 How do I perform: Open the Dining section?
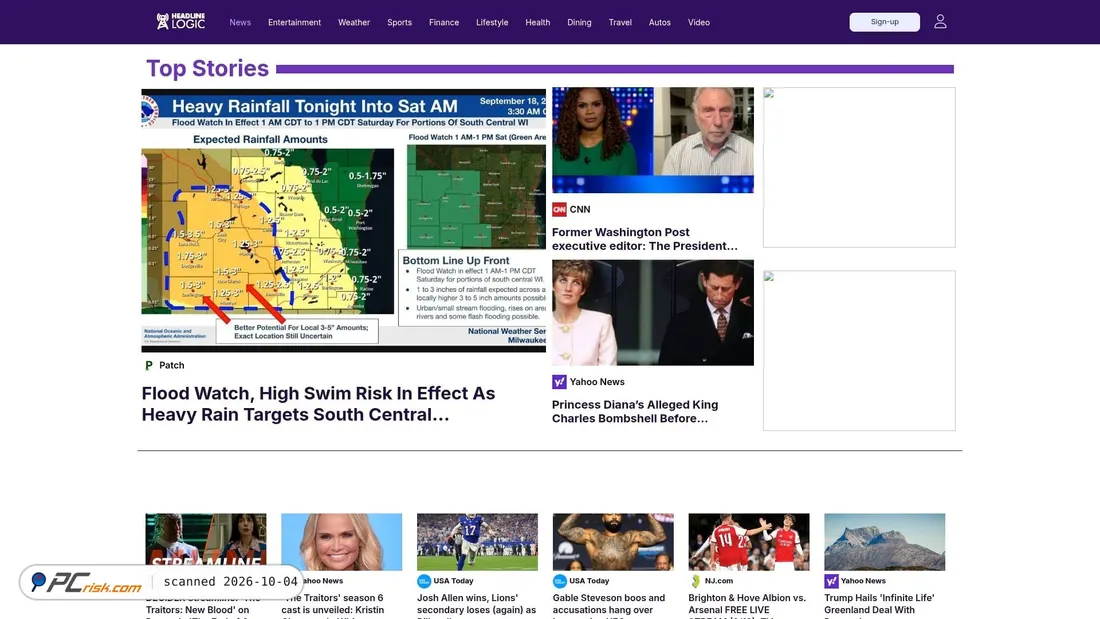click(579, 22)
